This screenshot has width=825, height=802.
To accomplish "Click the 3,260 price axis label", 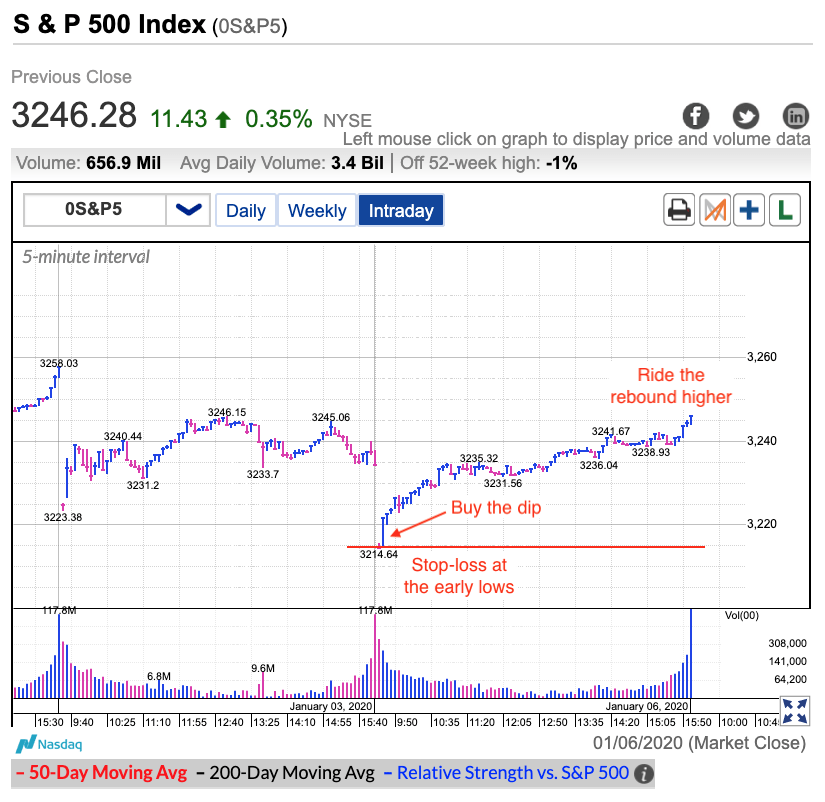I will coord(762,357).
